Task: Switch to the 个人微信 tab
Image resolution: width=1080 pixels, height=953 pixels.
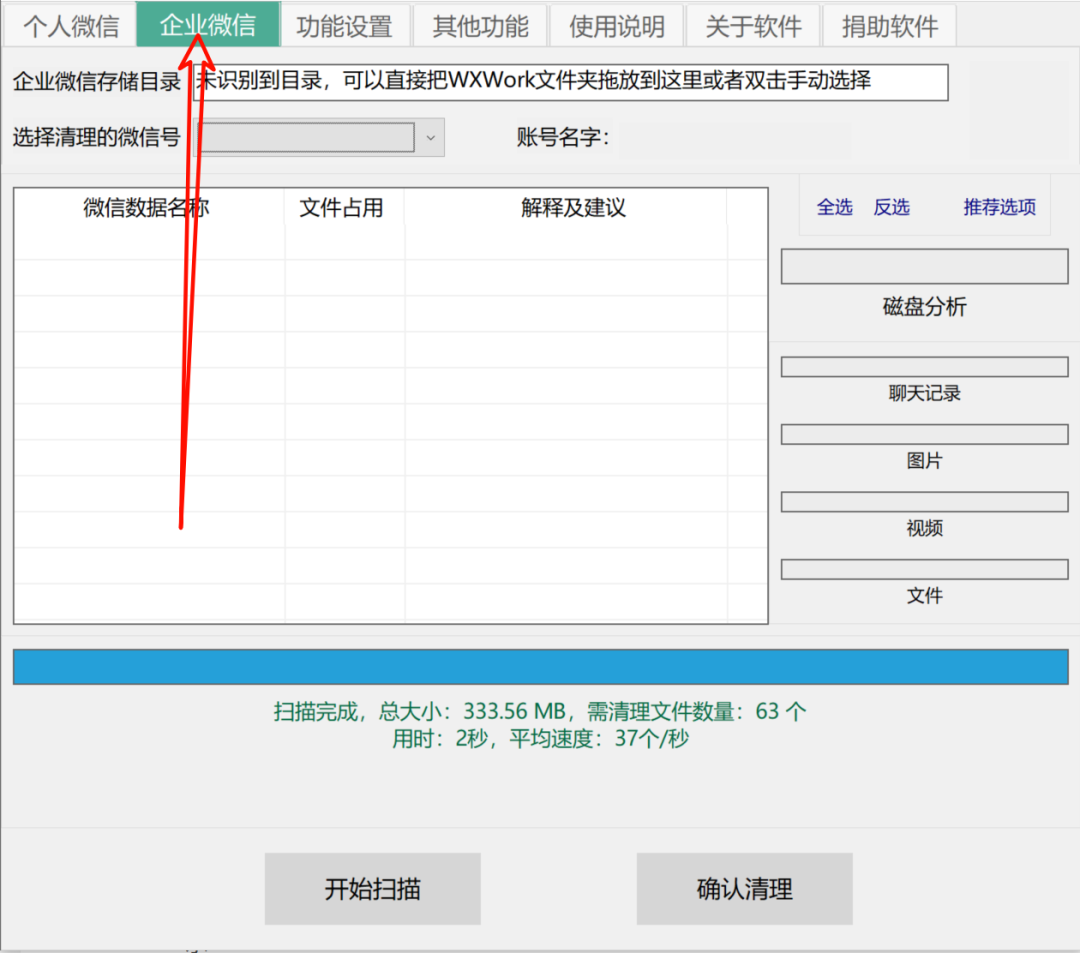Action: tap(70, 25)
